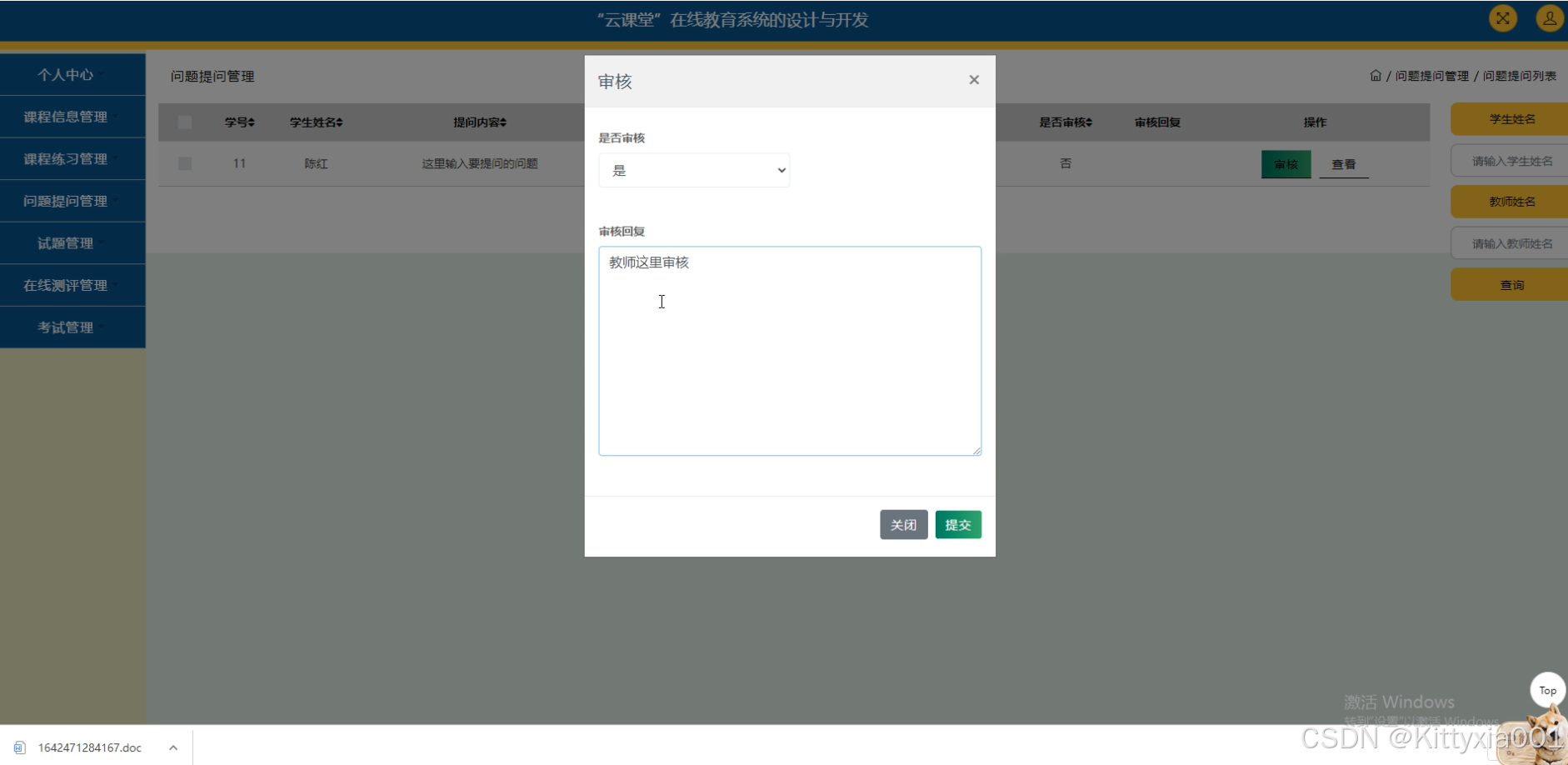Click the 关闭 button in dialog

904,525
